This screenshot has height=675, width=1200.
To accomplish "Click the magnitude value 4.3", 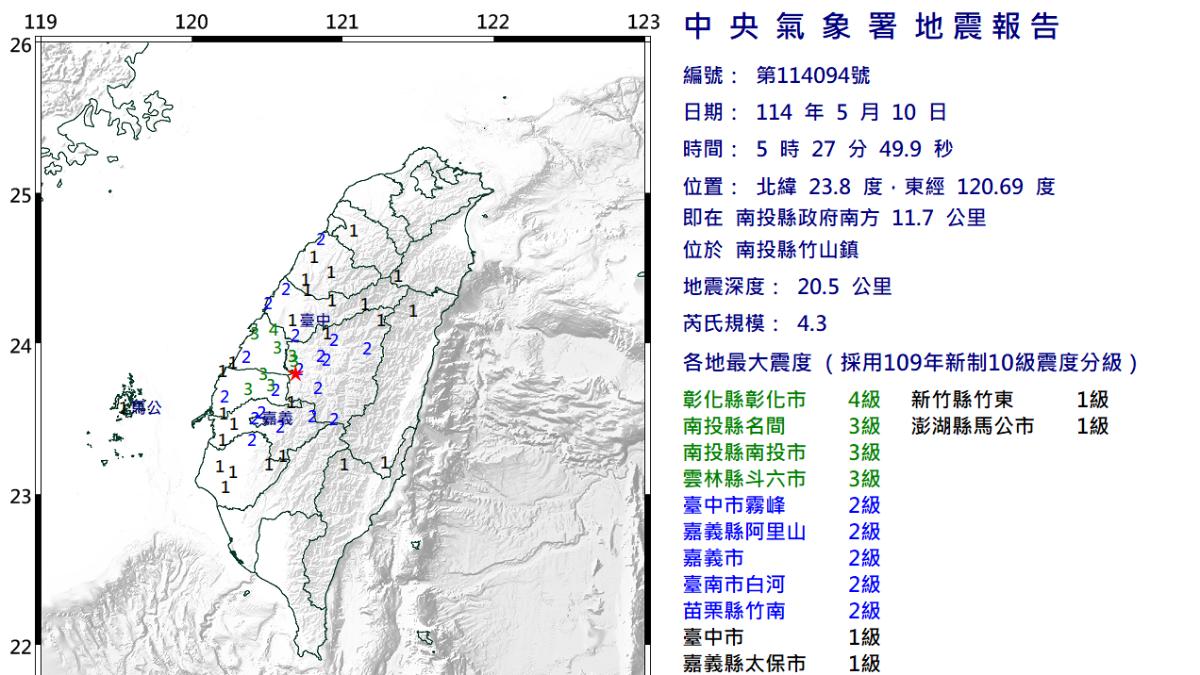I will click(x=811, y=324).
